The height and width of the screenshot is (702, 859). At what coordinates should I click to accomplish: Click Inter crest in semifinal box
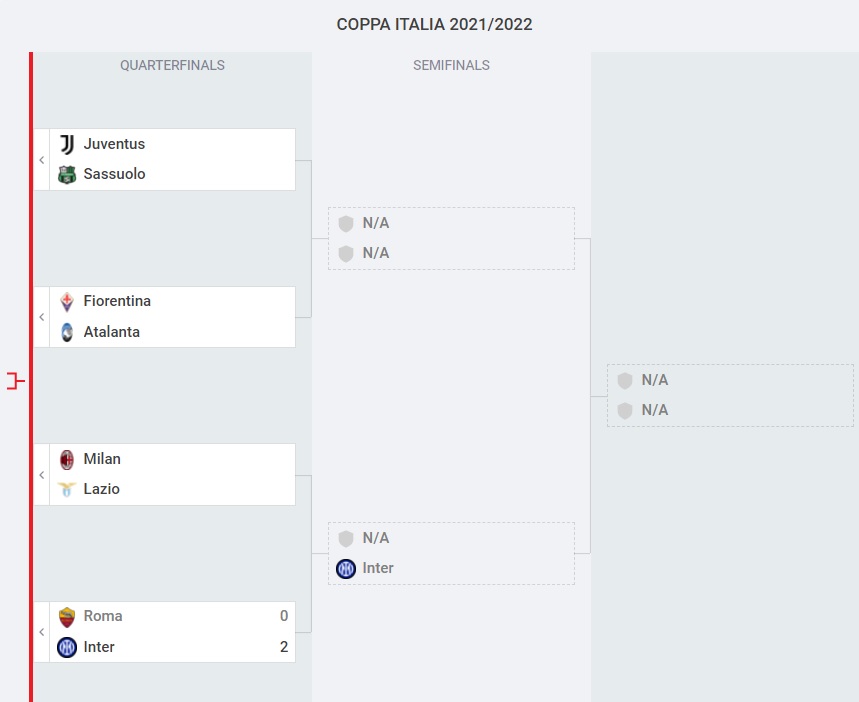point(346,568)
